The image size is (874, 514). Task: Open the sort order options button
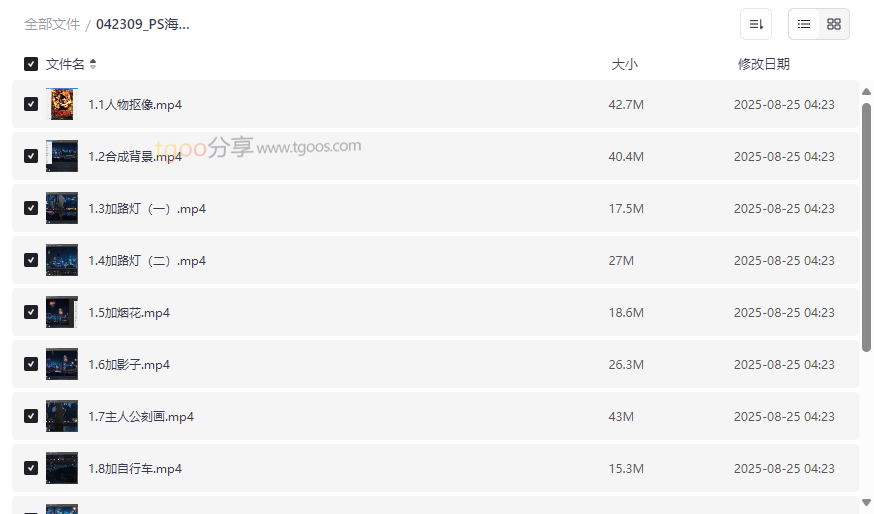(x=755, y=24)
